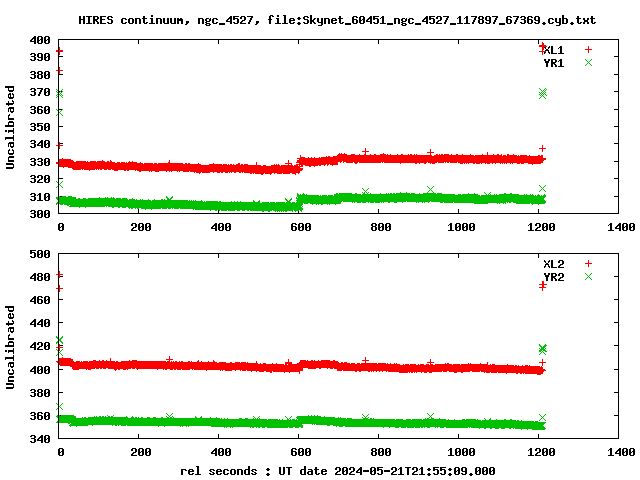640x480 pixels.
Task: Click the 350 tick label on the top y-axis
Action: (x=40, y=127)
